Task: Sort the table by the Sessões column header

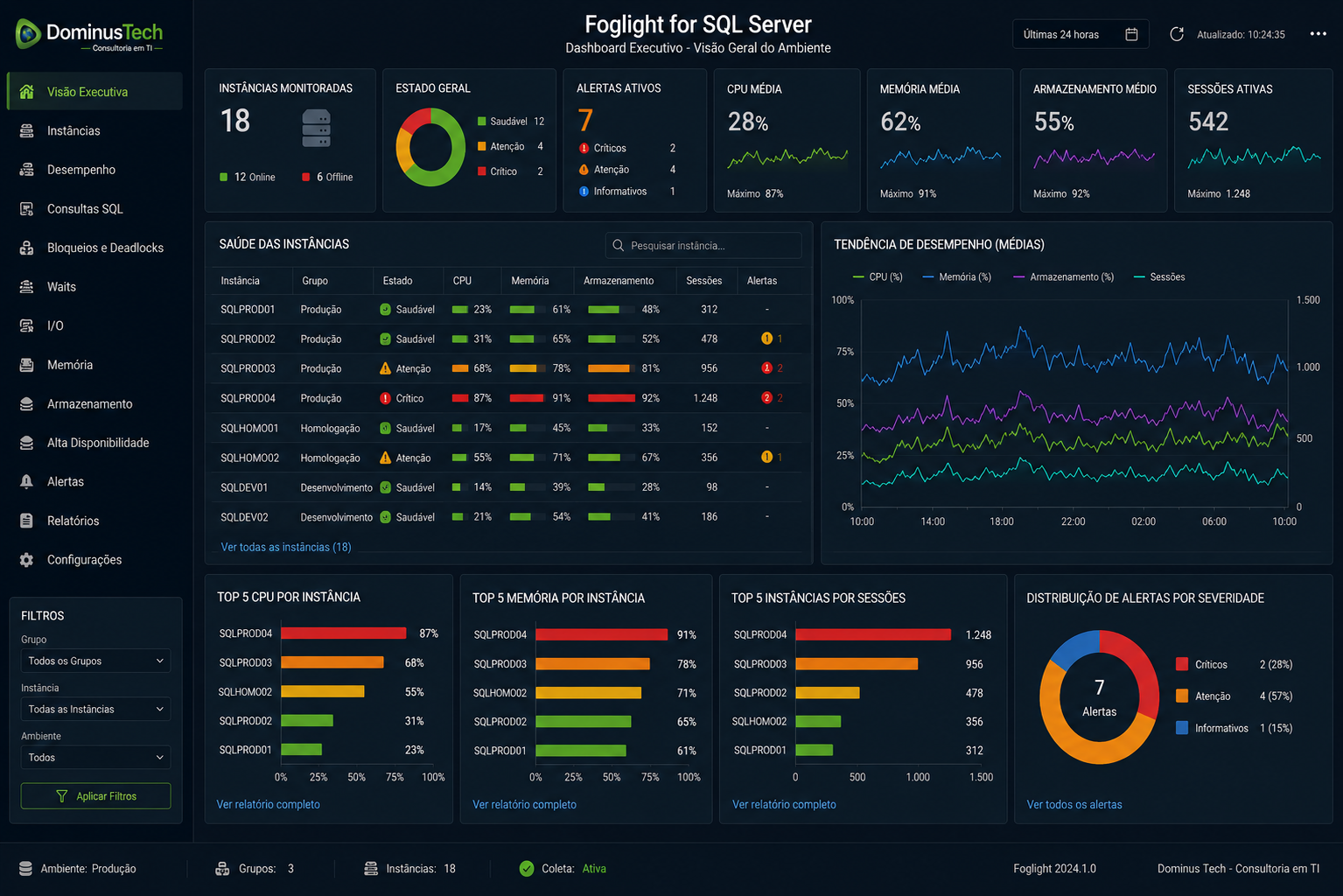Action: click(704, 281)
